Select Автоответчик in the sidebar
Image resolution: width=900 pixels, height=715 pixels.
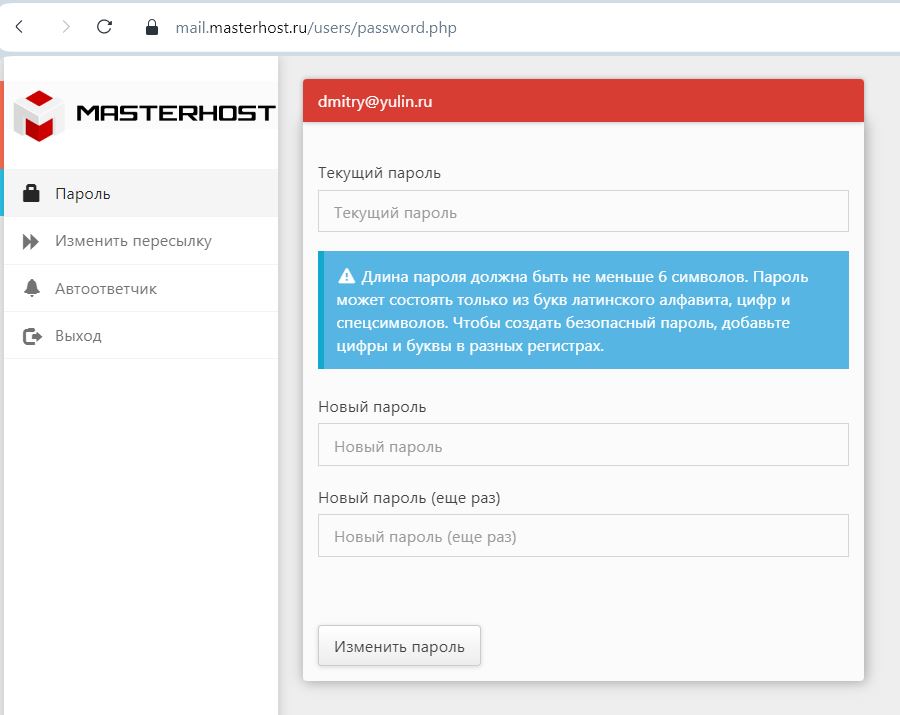pos(141,288)
